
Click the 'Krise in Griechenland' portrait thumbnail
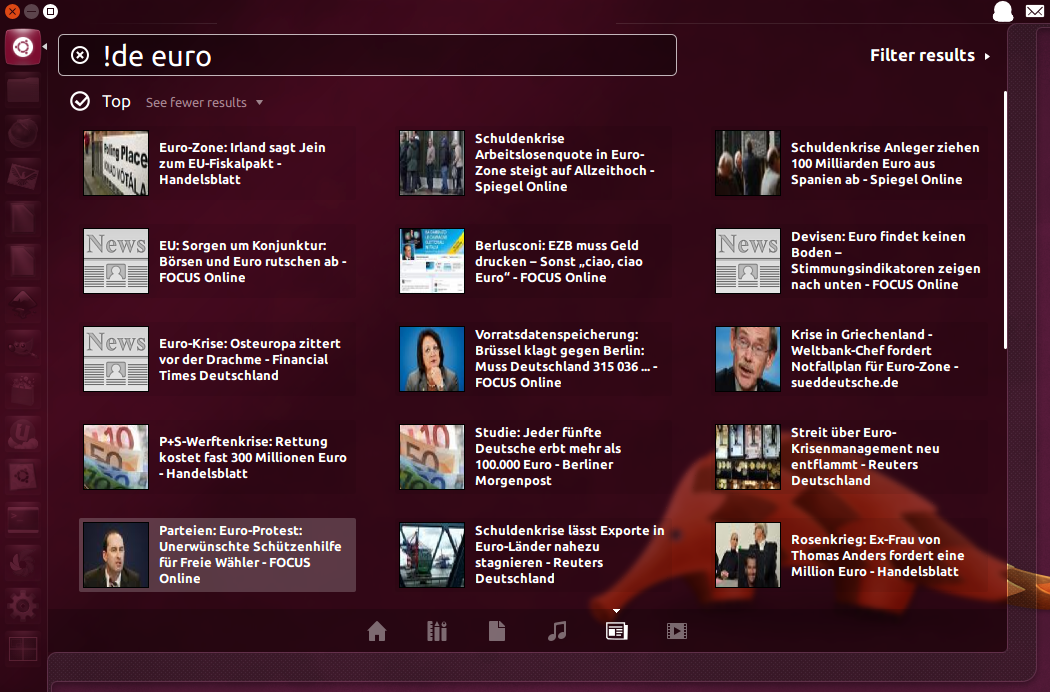coord(747,359)
